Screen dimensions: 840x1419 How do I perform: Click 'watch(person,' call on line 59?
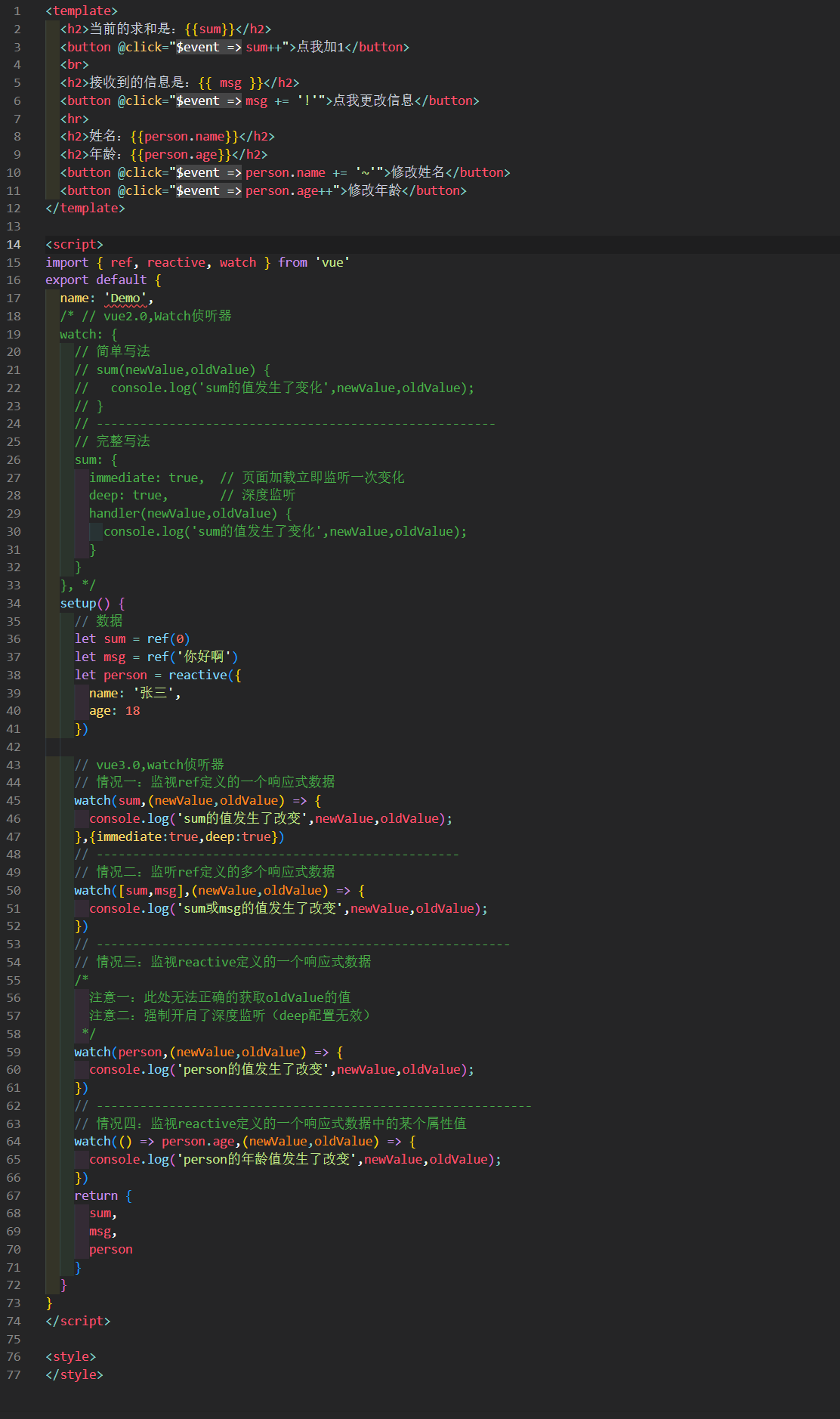pos(122,1052)
